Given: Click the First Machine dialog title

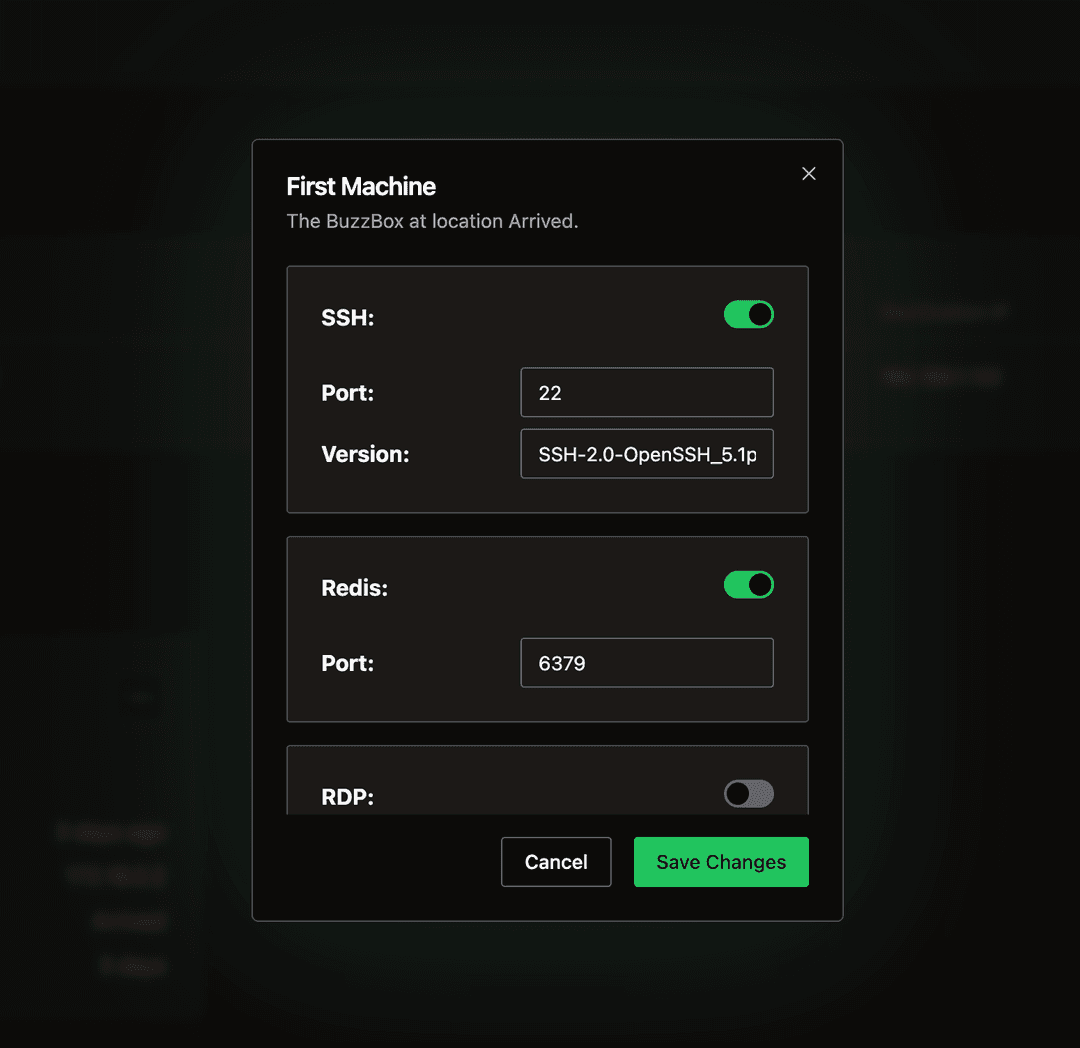Looking at the screenshot, I should pos(361,187).
